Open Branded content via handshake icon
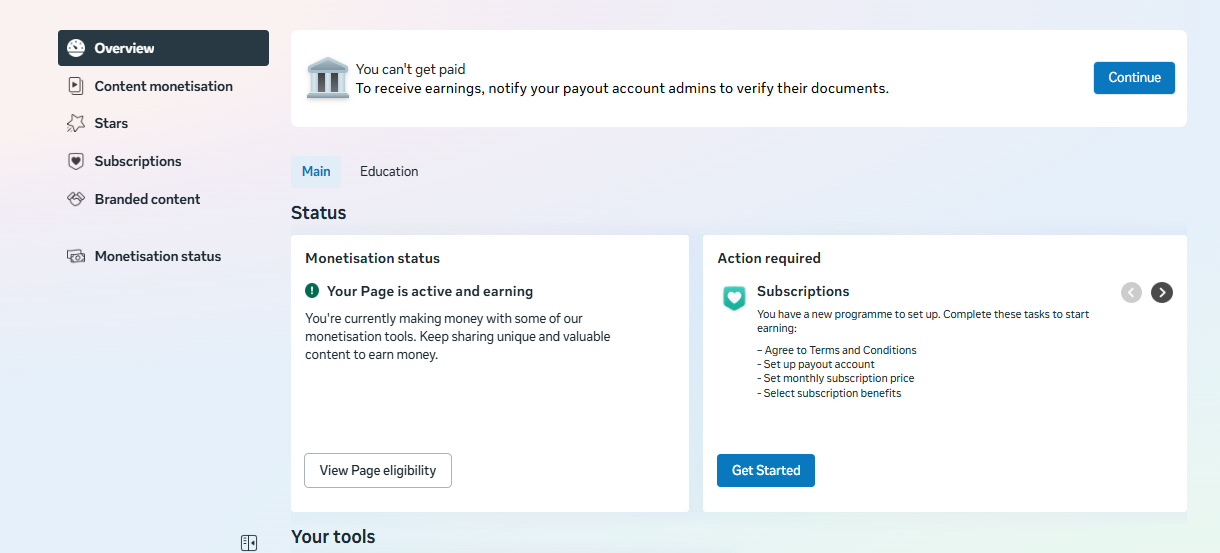The image size is (1220, 553). pyautogui.click(x=76, y=199)
